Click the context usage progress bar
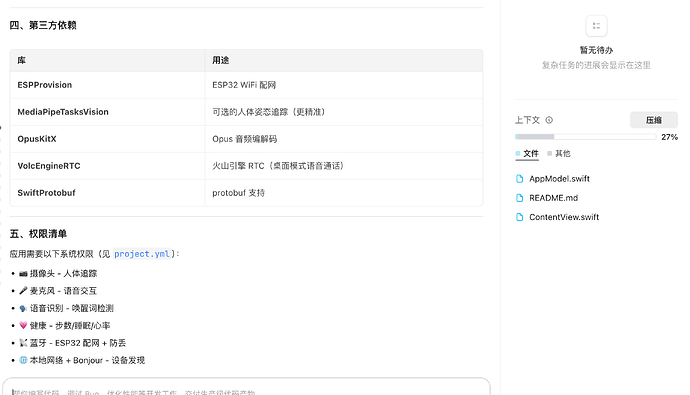This screenshot has height=395, width=690. pyautogui.click(x=585, y=137)
